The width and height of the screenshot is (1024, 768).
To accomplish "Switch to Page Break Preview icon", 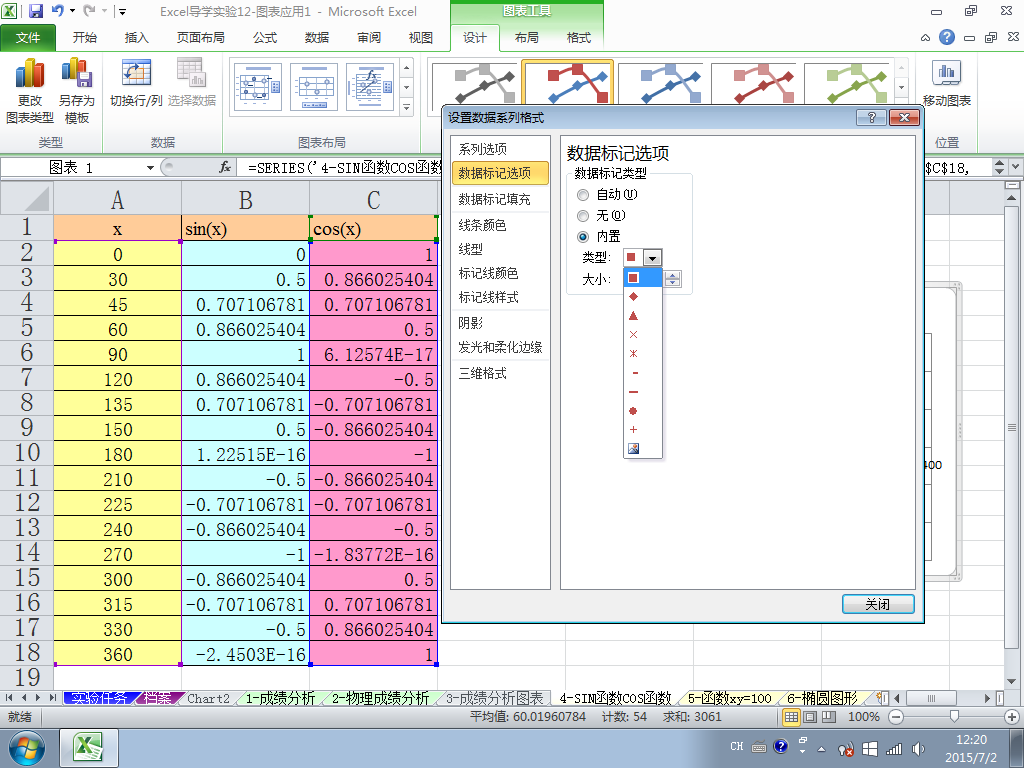I will point(828,717).
